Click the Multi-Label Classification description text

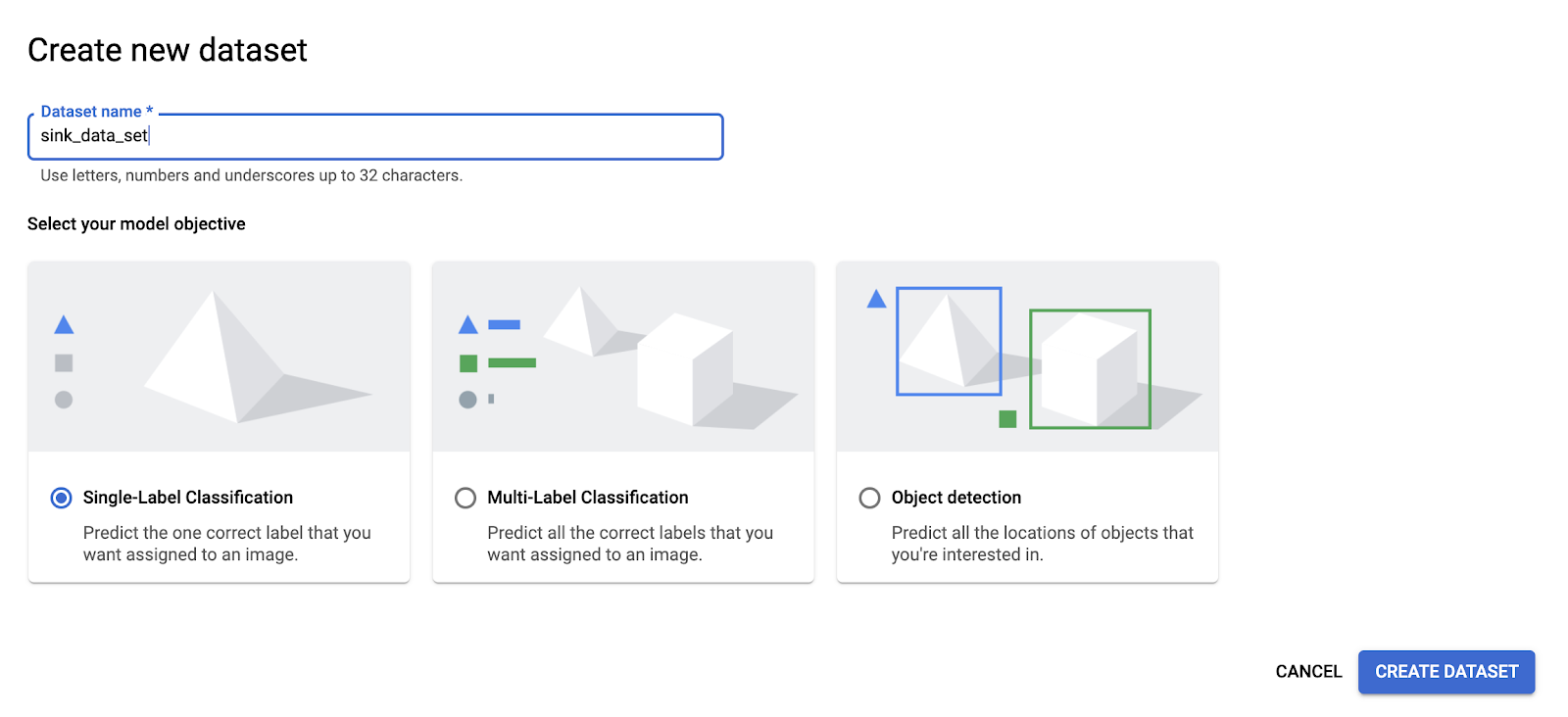(x=630, y=544)
